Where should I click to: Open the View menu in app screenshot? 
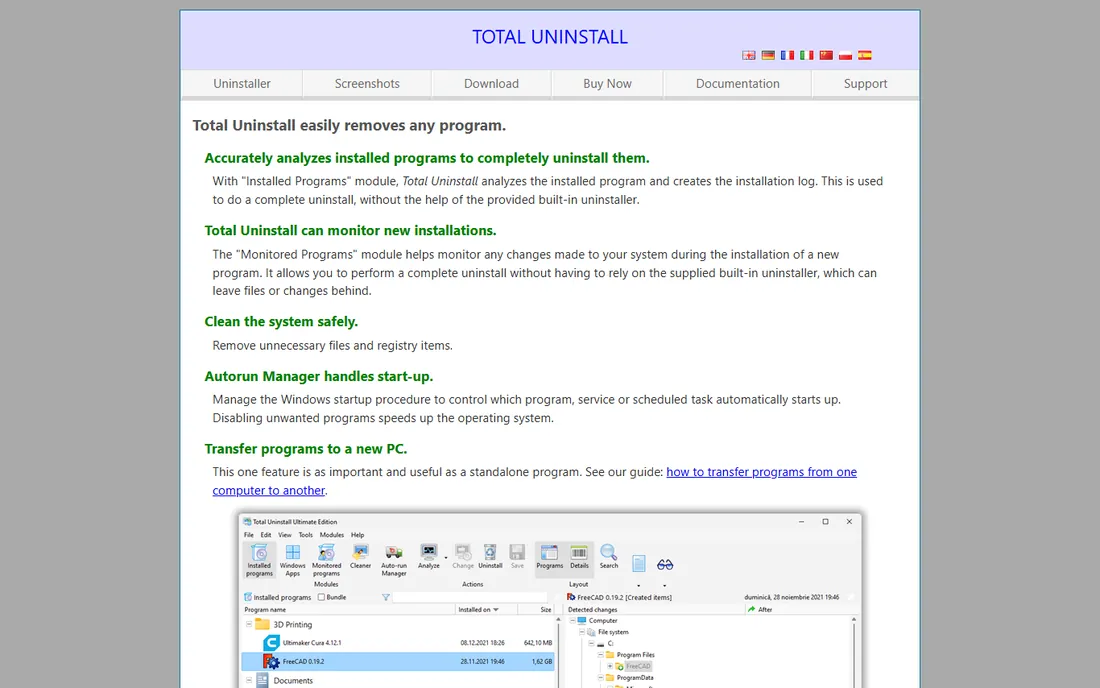(x=285, y=535)
